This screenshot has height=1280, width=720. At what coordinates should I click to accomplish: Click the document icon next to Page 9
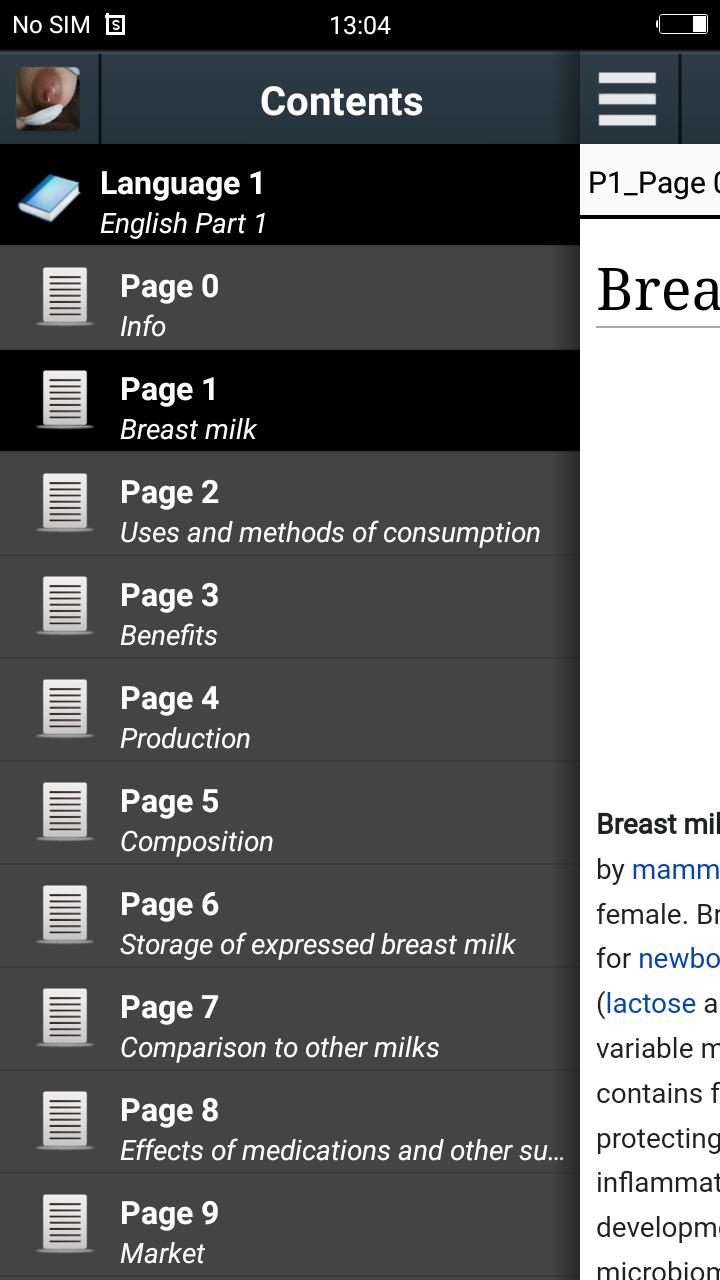[65, 1223]
